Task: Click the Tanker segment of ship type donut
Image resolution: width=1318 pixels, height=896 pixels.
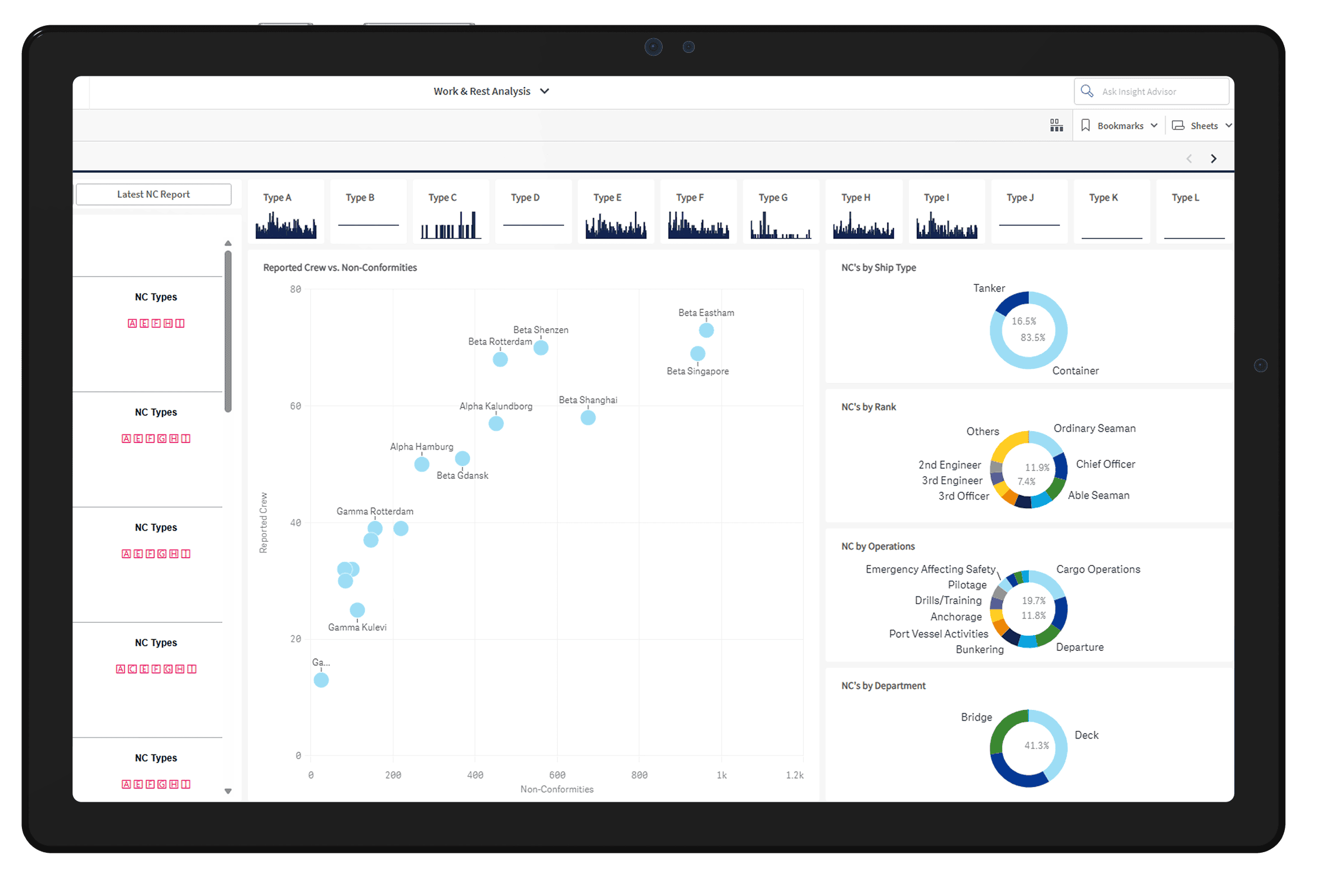Action: point(1012,303)
